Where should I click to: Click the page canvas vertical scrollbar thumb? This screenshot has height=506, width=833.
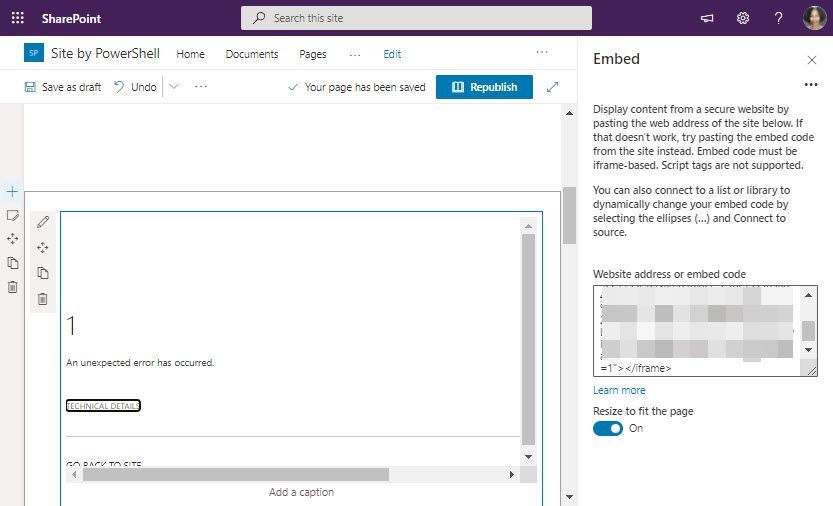[570, 215]
